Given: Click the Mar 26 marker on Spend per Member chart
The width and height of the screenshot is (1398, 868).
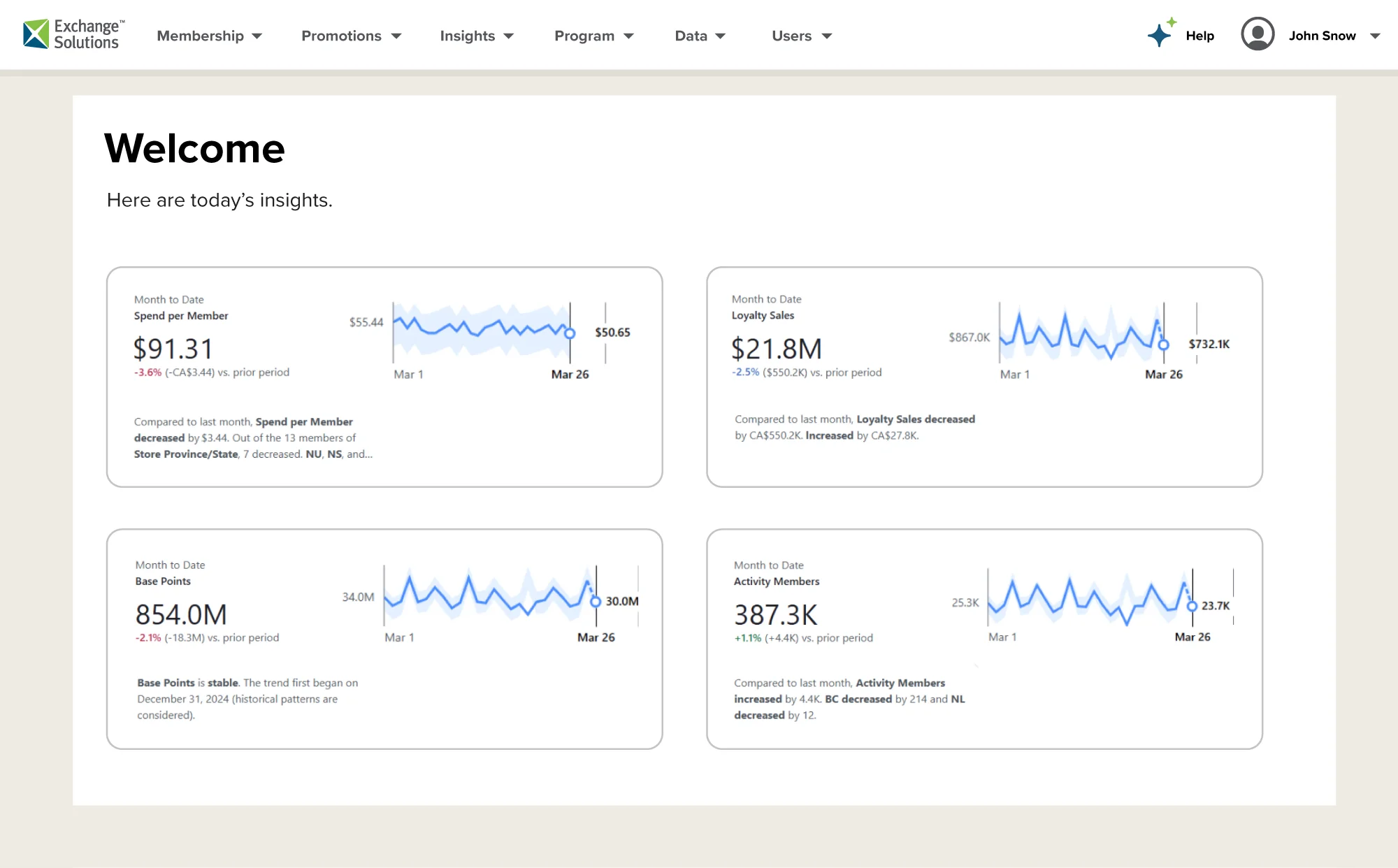Looking at the screenshot, I should pyautogui.click(x=570, y=334).
